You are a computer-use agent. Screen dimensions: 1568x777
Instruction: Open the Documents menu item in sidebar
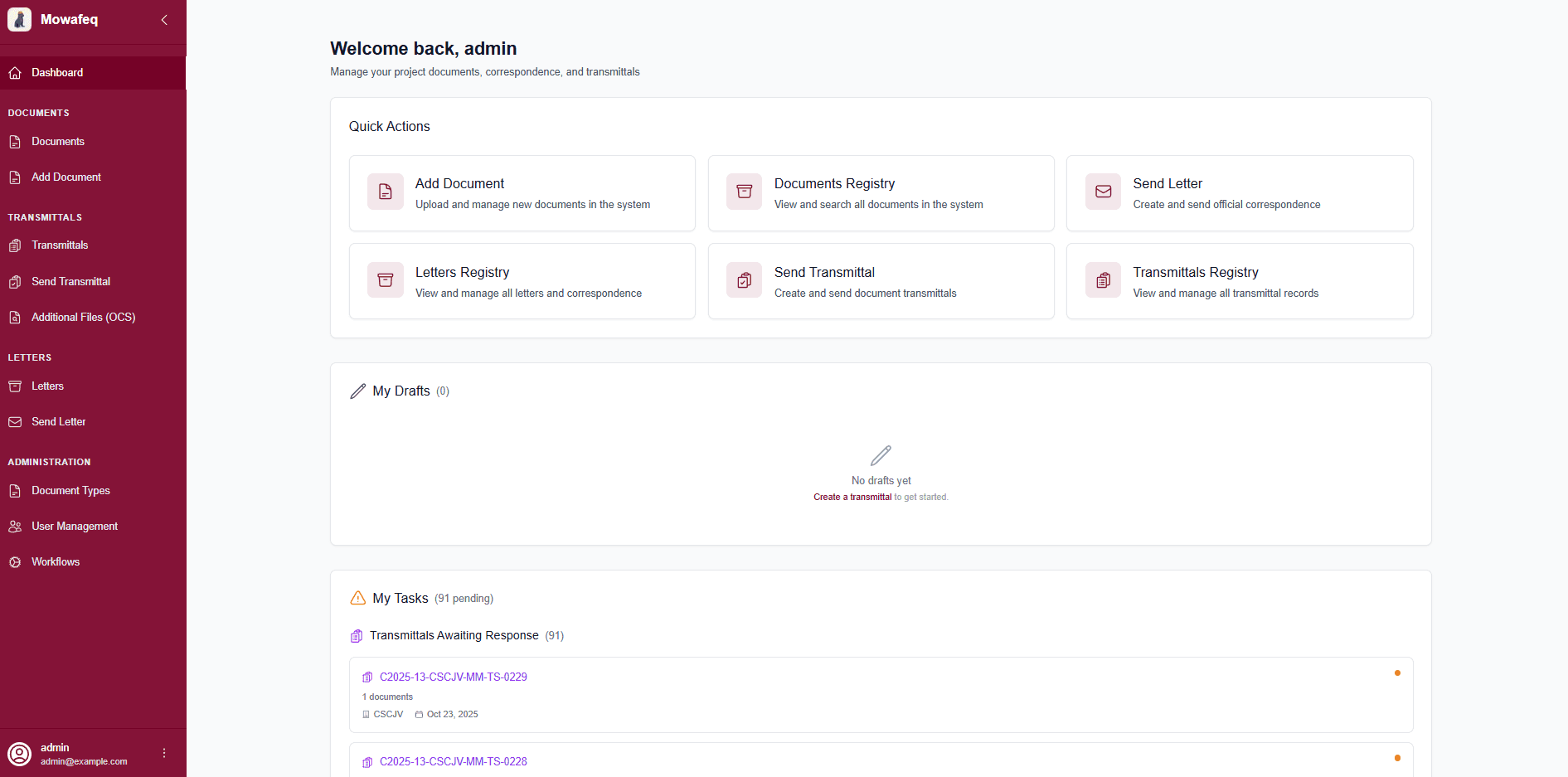point(57,142)
